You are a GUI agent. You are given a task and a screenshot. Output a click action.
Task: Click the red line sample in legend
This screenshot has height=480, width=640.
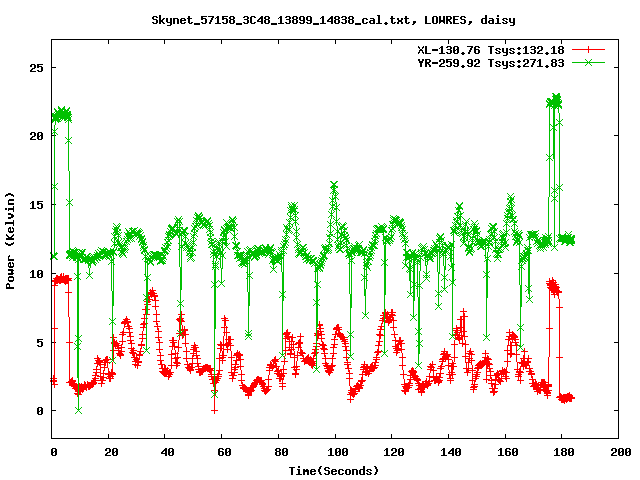pos(588,50)
